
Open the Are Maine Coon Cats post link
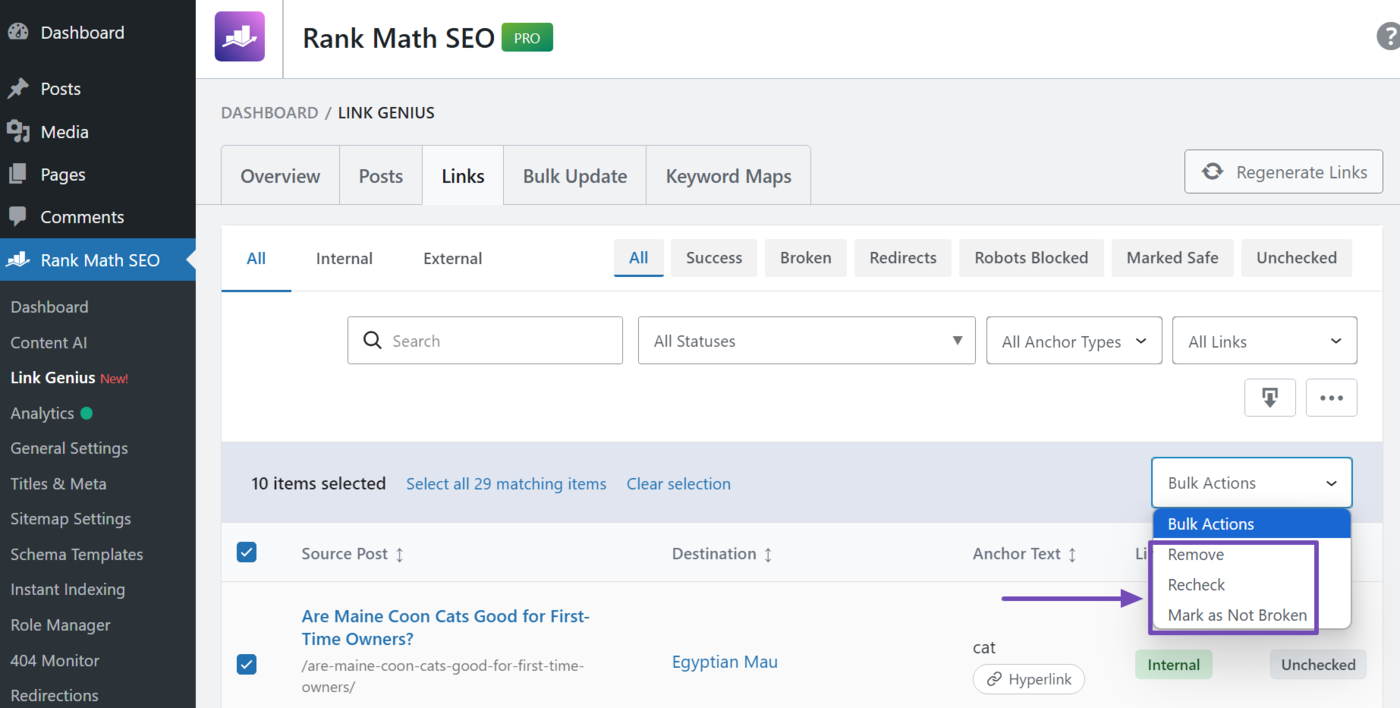point(445,627)
